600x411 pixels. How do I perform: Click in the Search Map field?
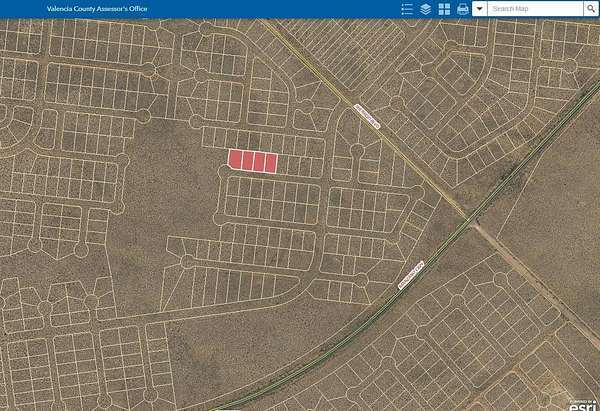point(534,9)
